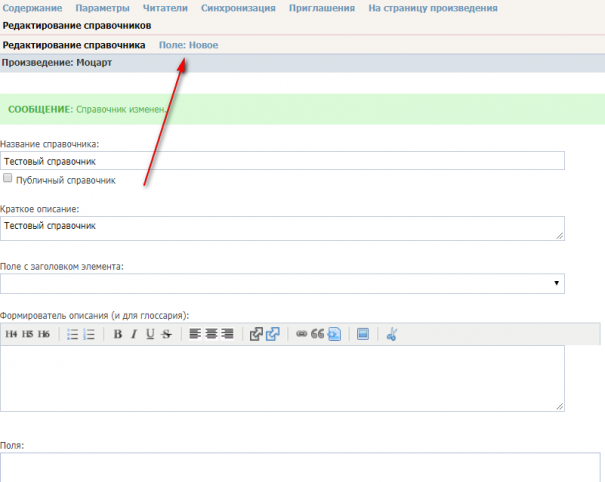Apply strikethrough formatting

click(x=166, y=334)
